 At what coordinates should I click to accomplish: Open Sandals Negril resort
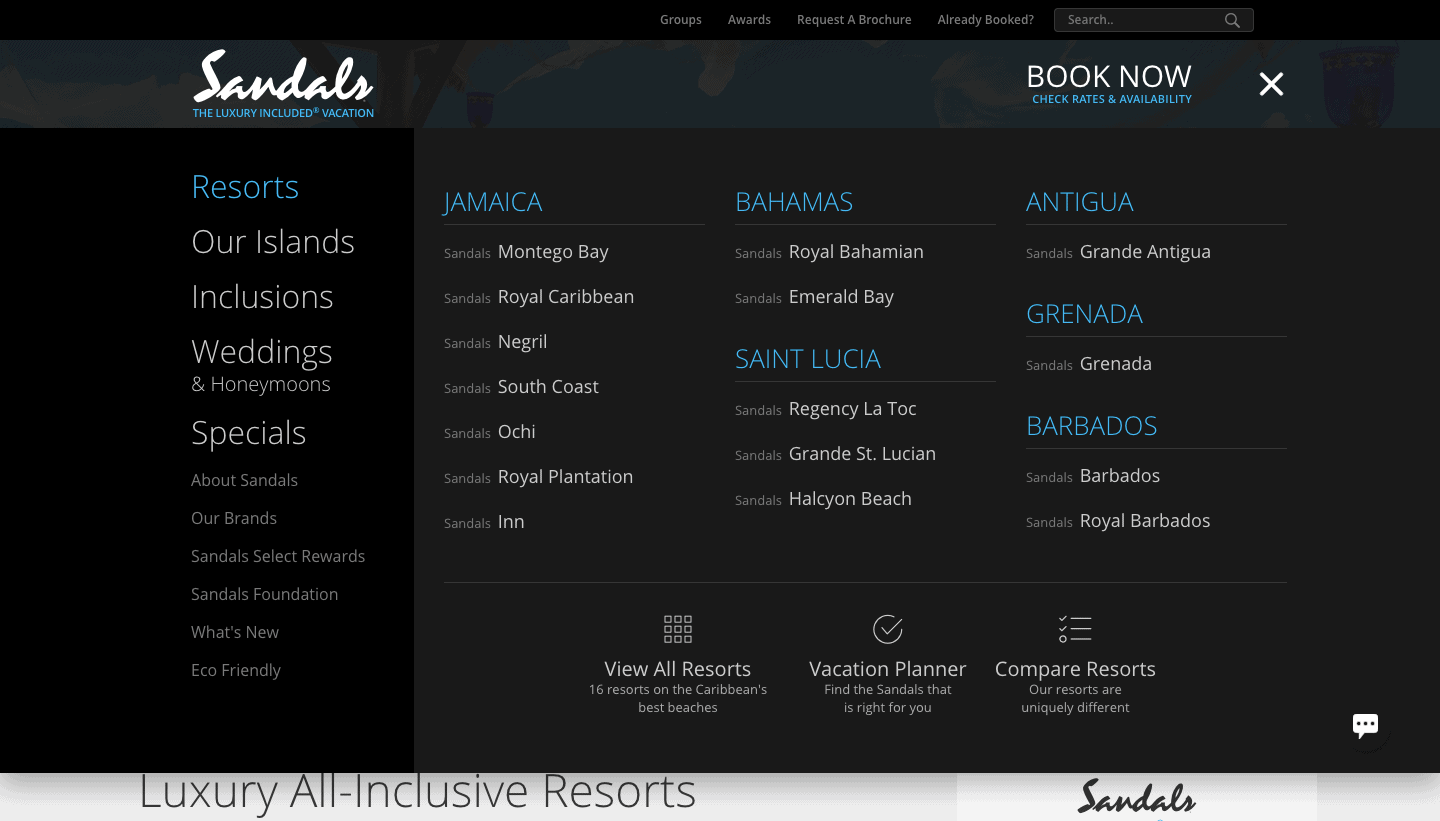click(x=496, y=342)
